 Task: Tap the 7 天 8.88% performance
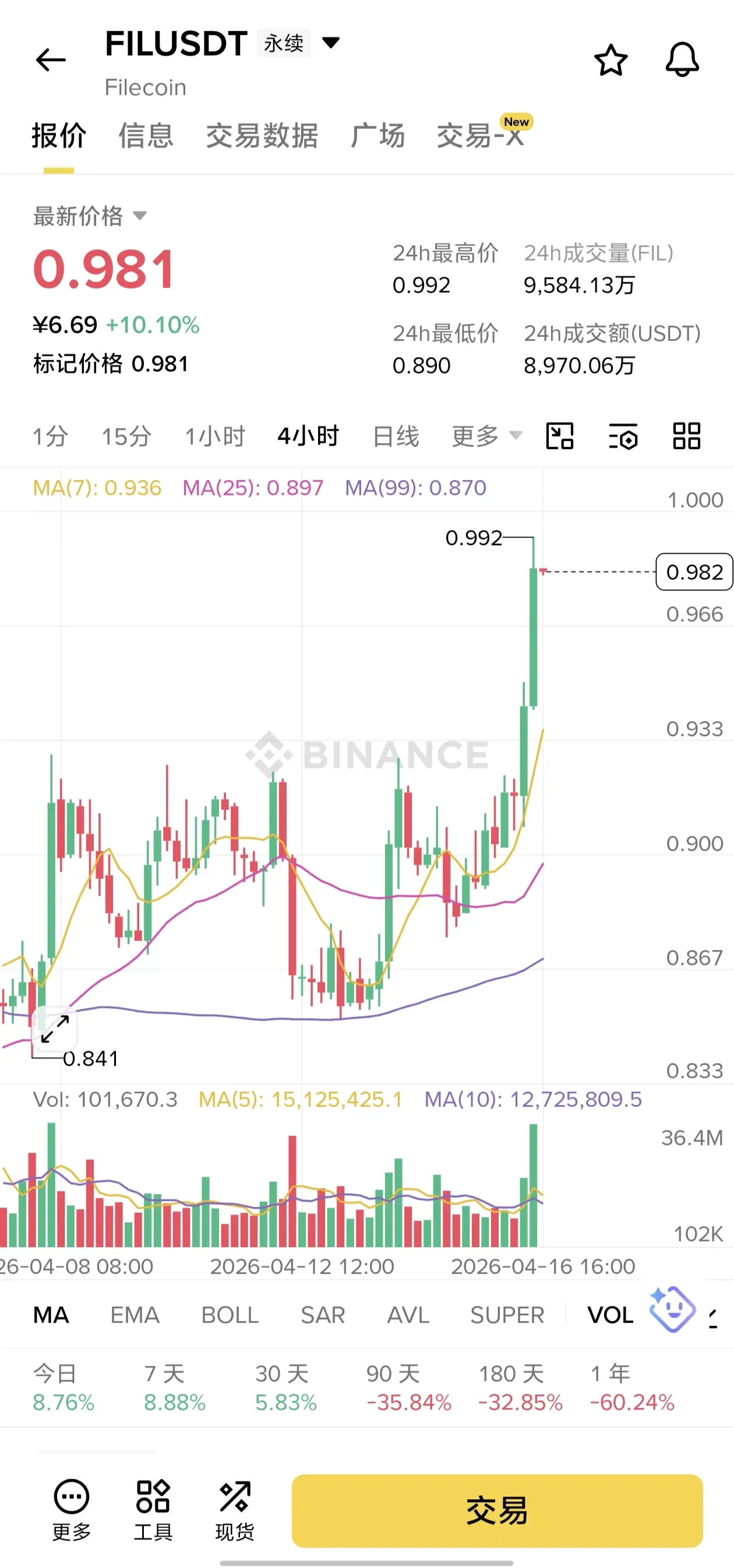(175, 1388)
